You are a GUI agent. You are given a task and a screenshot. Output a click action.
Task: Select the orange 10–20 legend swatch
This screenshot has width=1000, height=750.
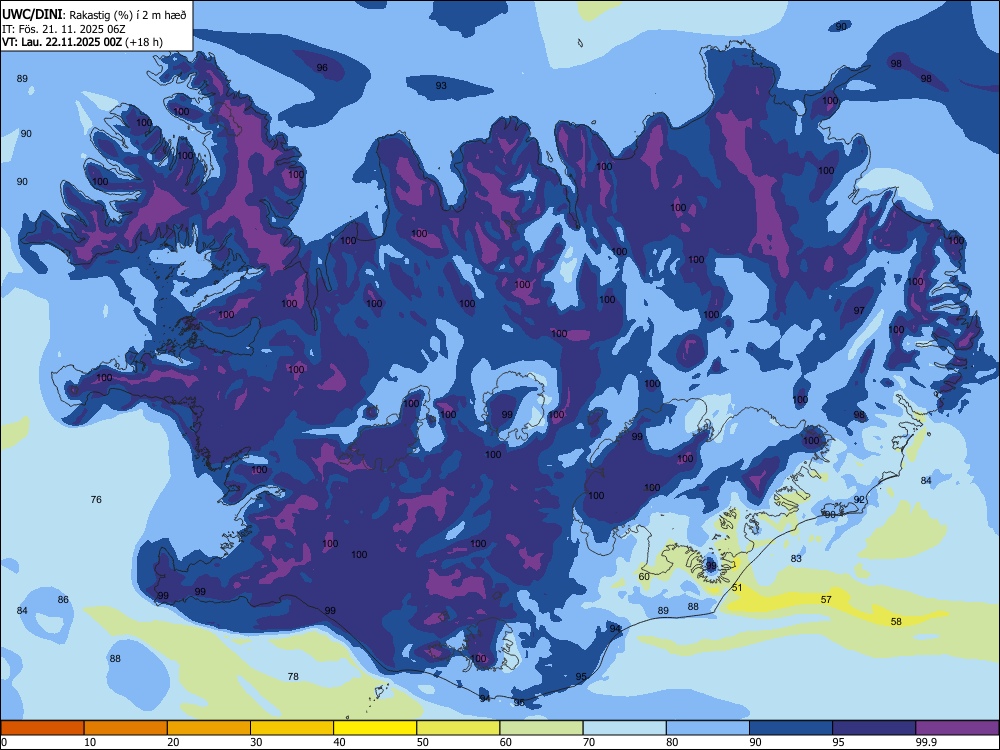[x=126, y=728]
